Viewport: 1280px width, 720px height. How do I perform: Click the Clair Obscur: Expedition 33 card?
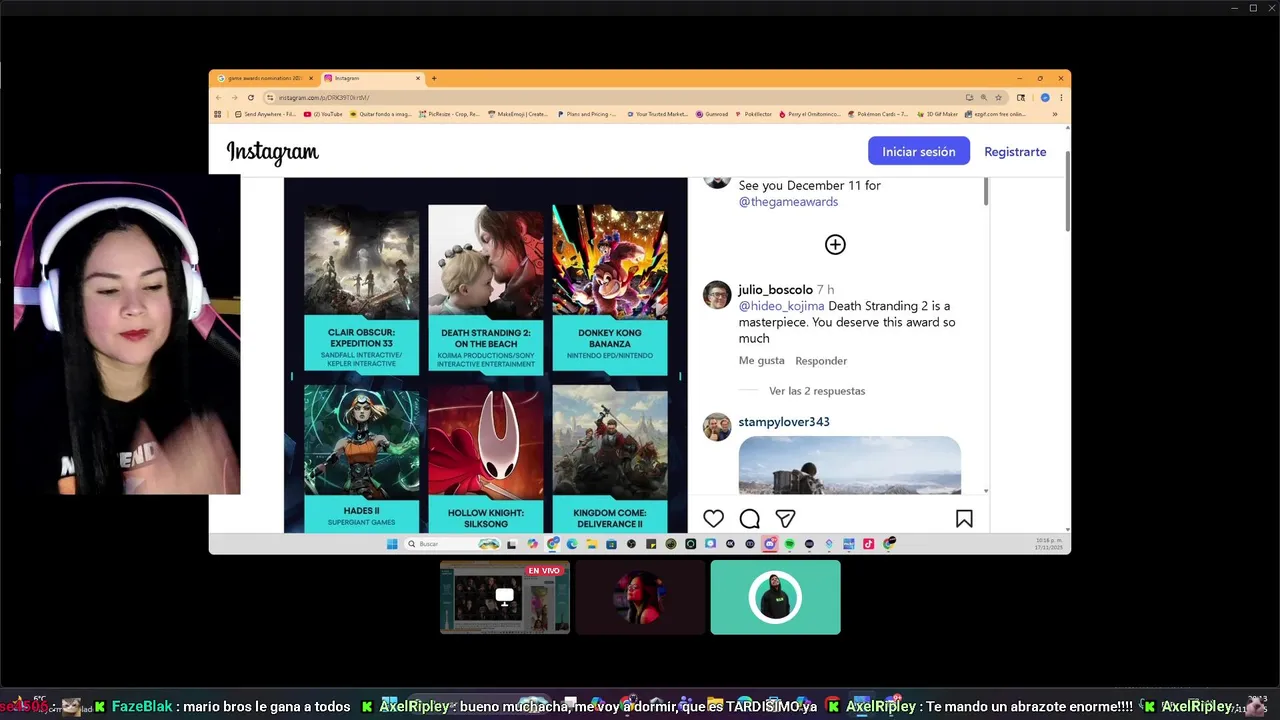point(361,290)
